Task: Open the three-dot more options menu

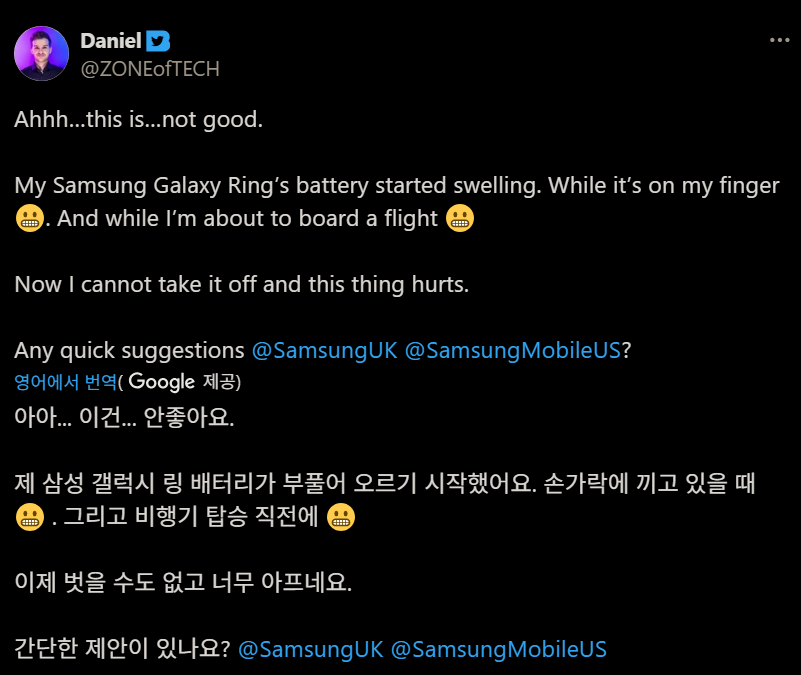Action: pyautogui.click(x=779, y=40)
